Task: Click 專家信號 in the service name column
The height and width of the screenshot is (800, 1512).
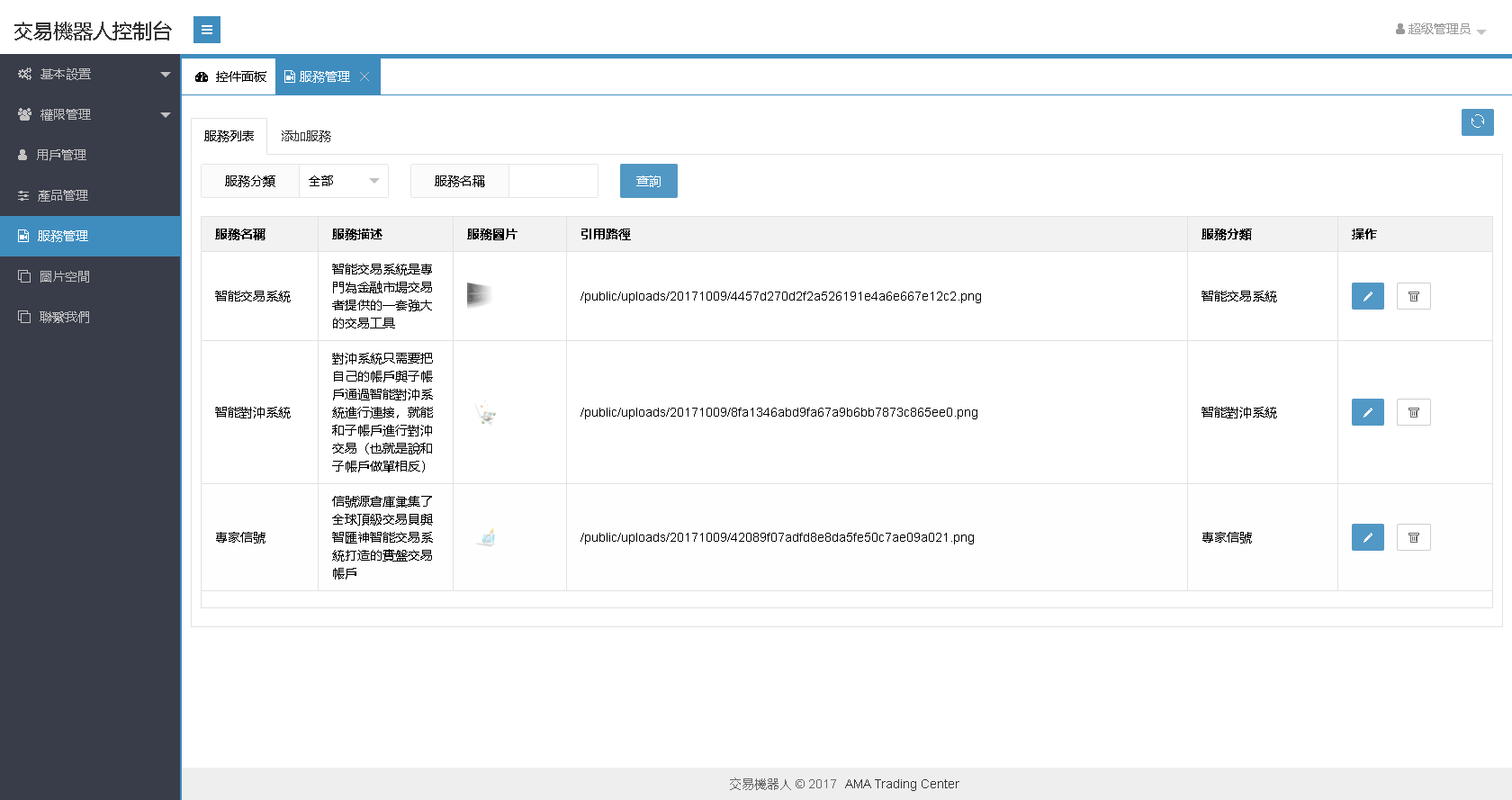Action: click(x=240, y=537)
